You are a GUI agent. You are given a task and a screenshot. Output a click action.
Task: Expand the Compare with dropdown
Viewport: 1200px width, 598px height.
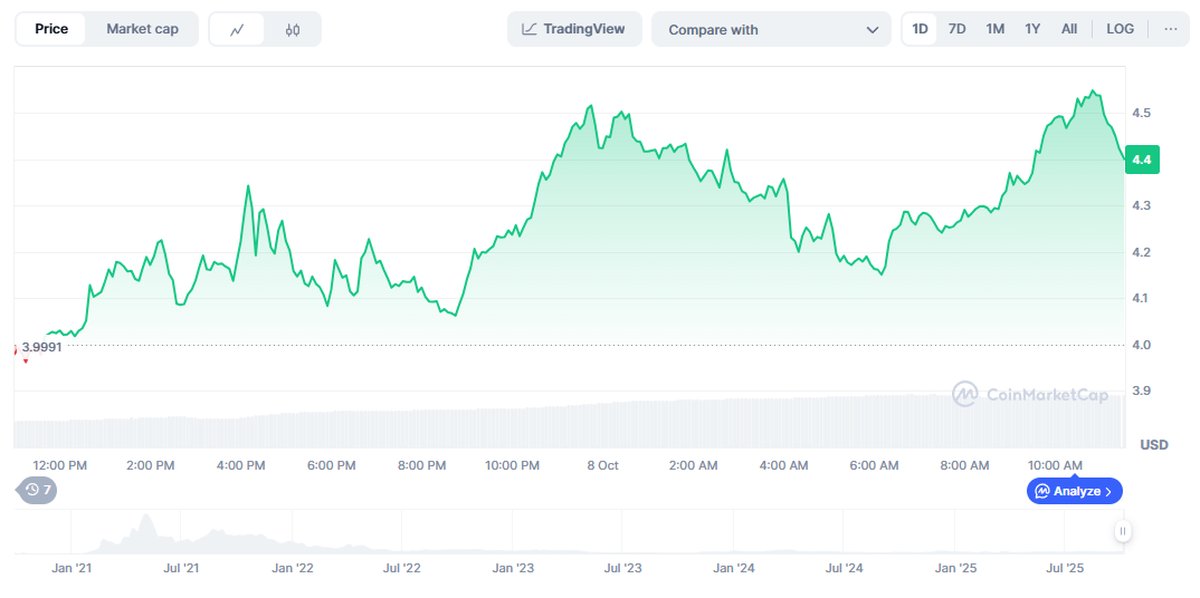tap(771, 29)
